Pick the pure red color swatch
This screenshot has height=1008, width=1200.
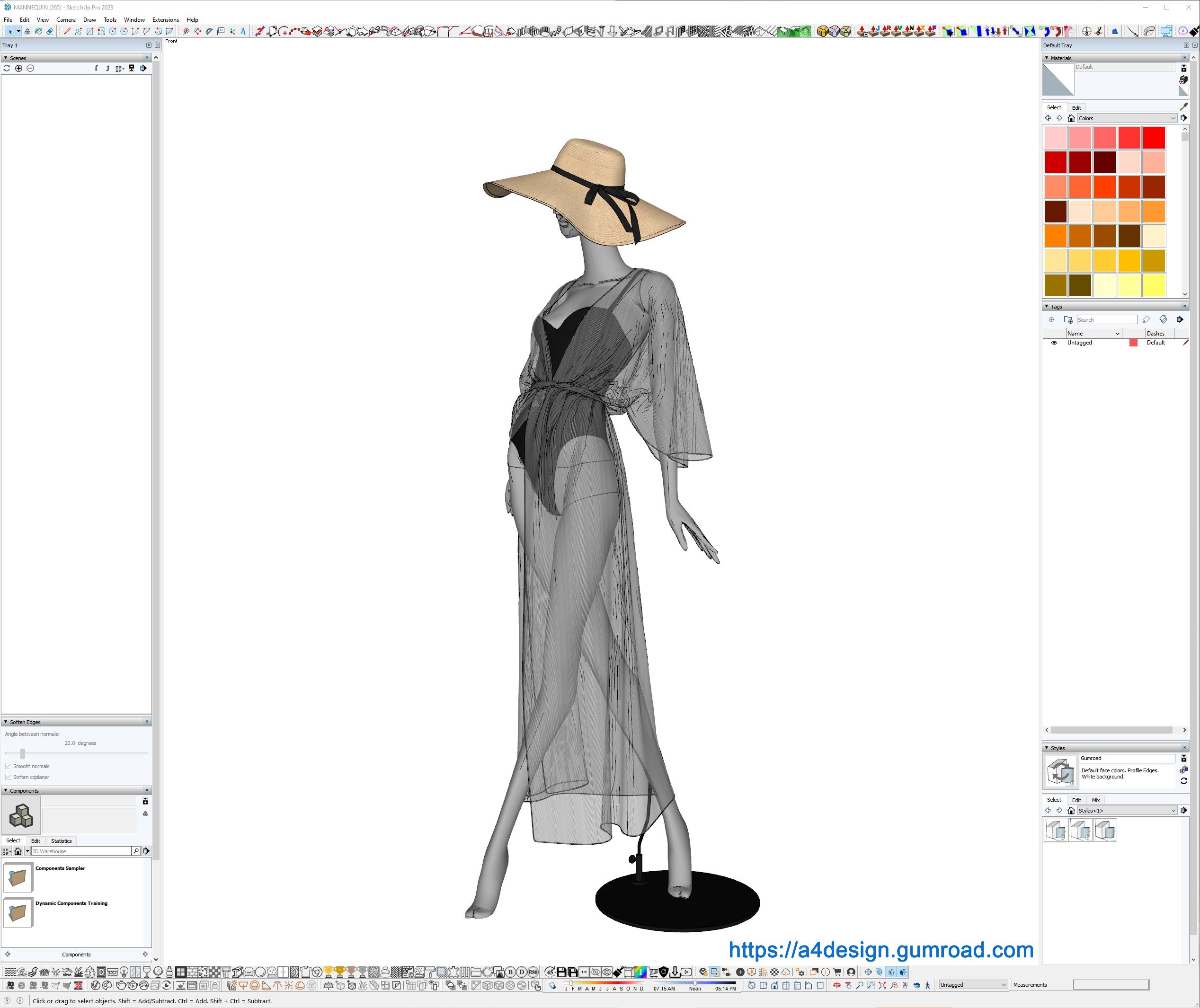click(1154, 138)
